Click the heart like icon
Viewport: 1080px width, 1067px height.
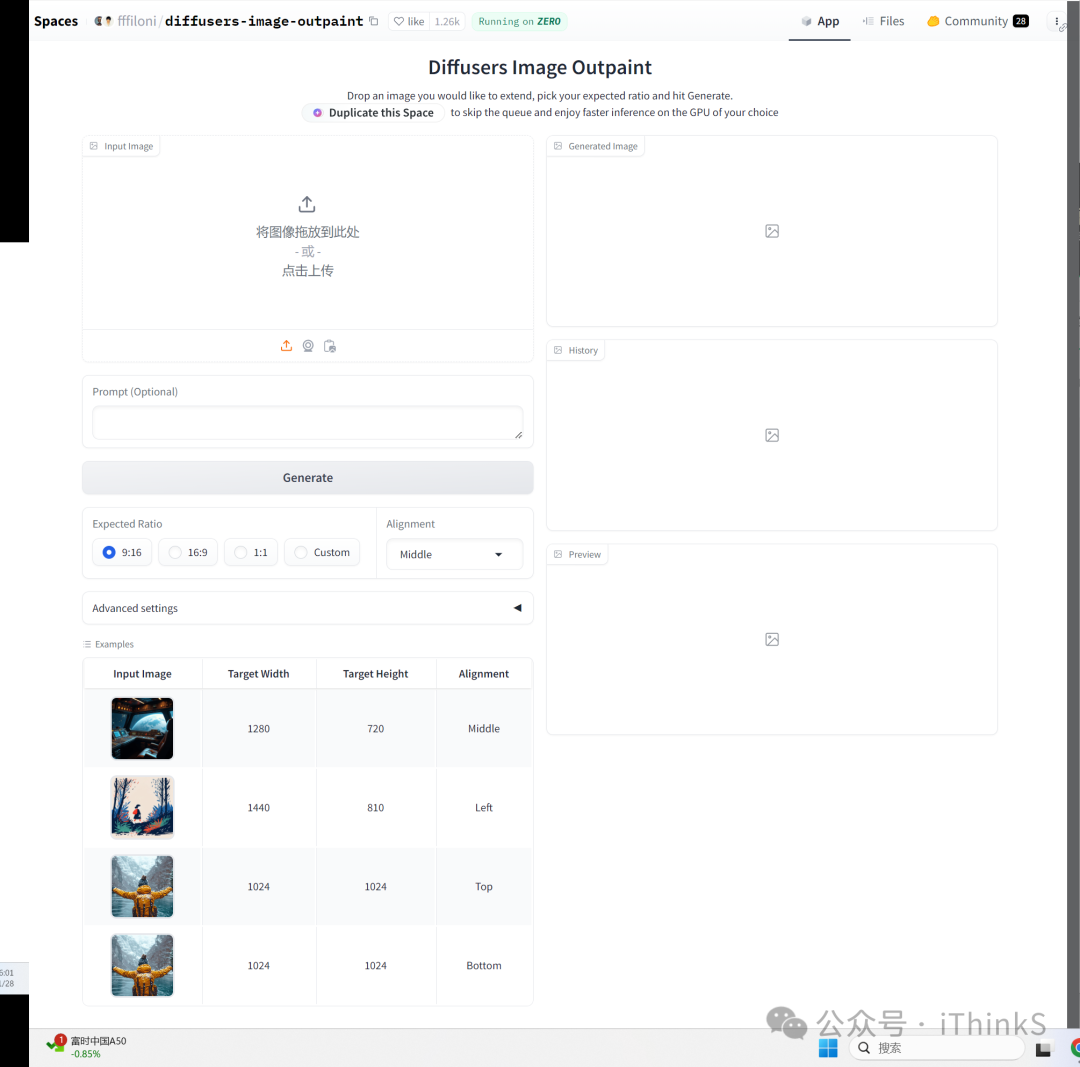[399, 21]
